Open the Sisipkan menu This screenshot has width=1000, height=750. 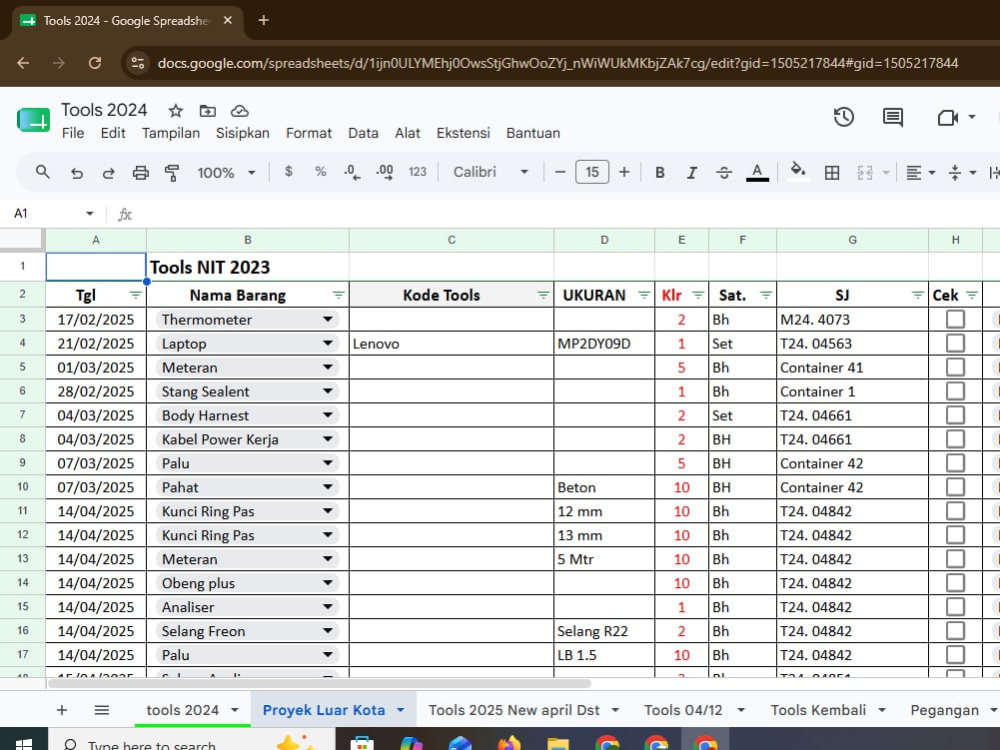242,133
